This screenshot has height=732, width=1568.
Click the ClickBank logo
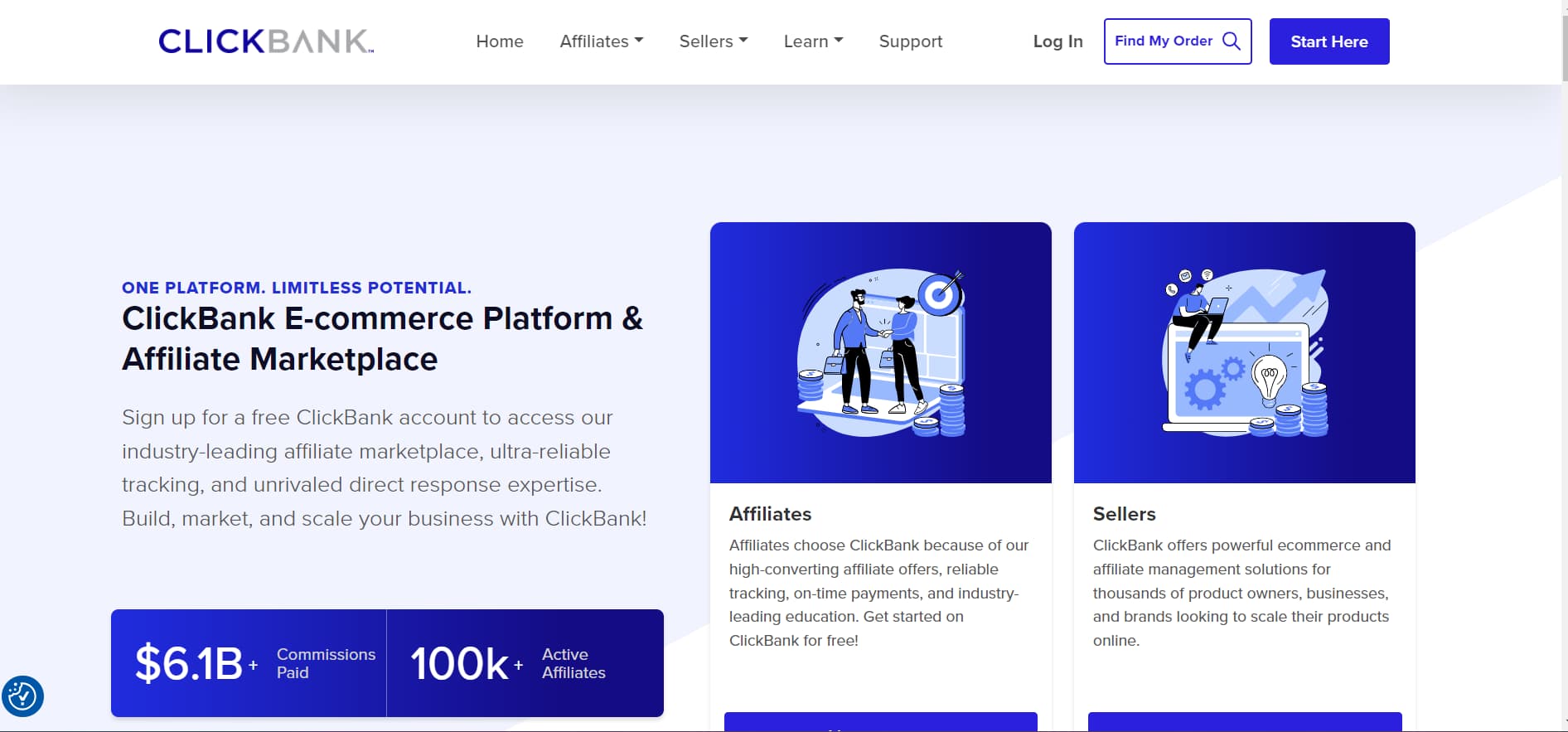(266, 41)
